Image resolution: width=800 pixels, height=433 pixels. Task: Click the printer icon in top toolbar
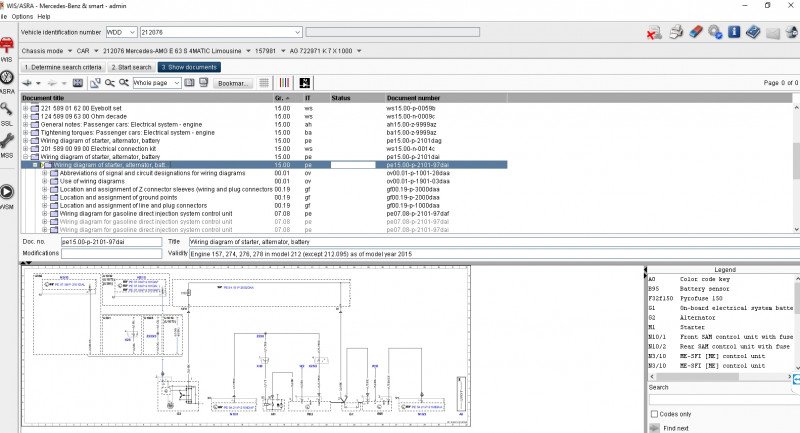(677, 32)
